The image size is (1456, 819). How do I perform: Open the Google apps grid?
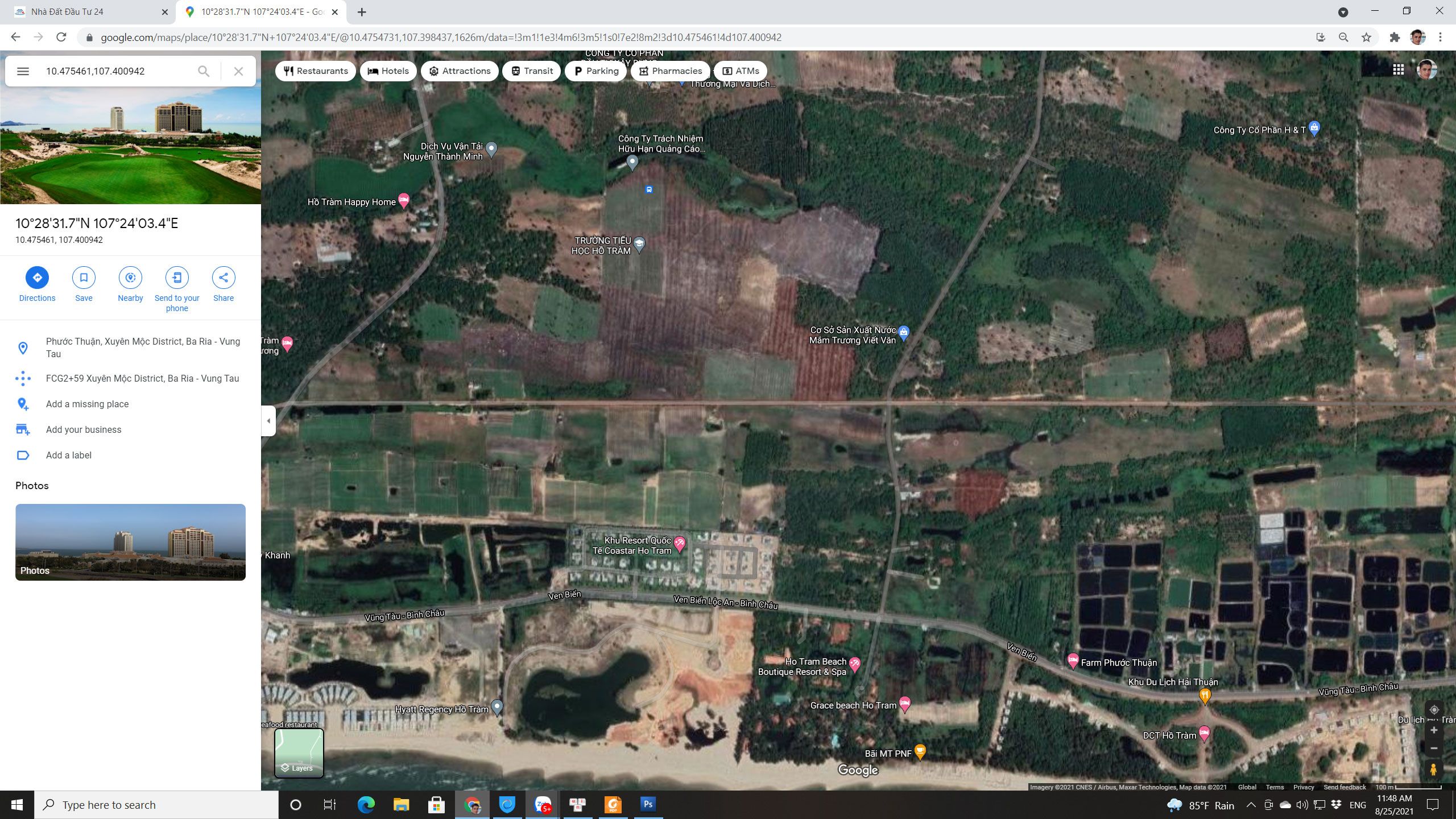tap(1399, 69)
